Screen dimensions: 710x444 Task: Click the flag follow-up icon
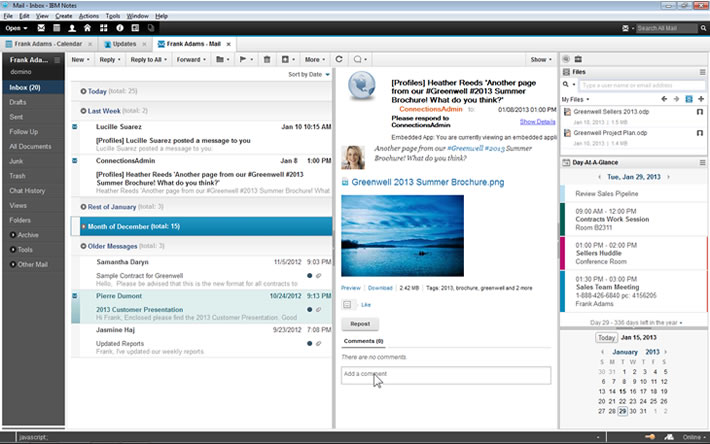pyautogui.click(x=243, y=59)
